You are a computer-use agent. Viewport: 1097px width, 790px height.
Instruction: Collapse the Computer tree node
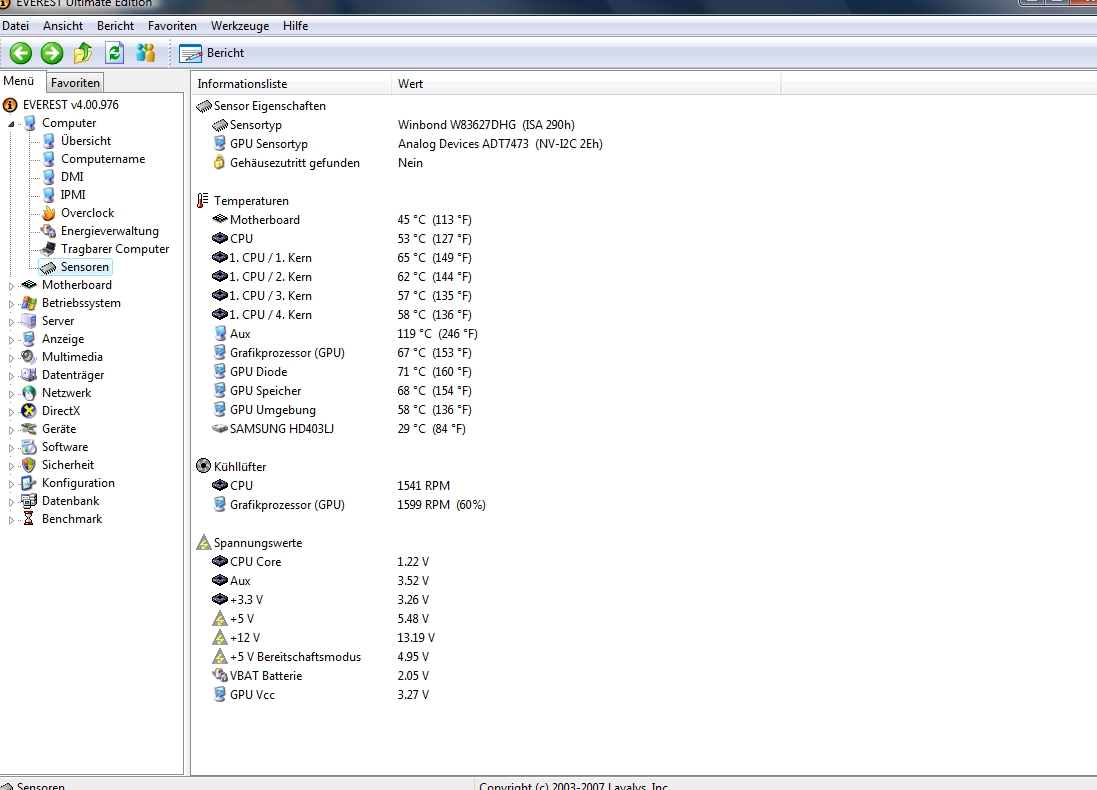(x=11, y=124)
